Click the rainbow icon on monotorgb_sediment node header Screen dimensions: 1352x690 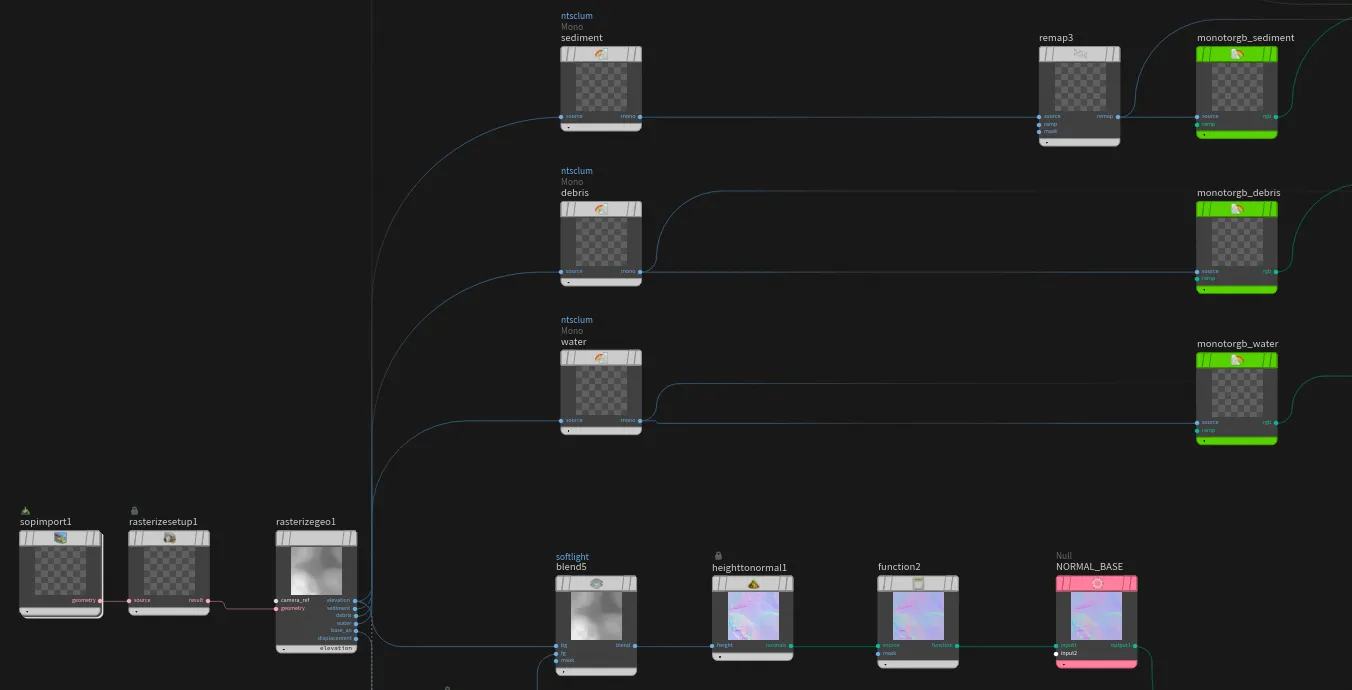tap(1237, 53)
